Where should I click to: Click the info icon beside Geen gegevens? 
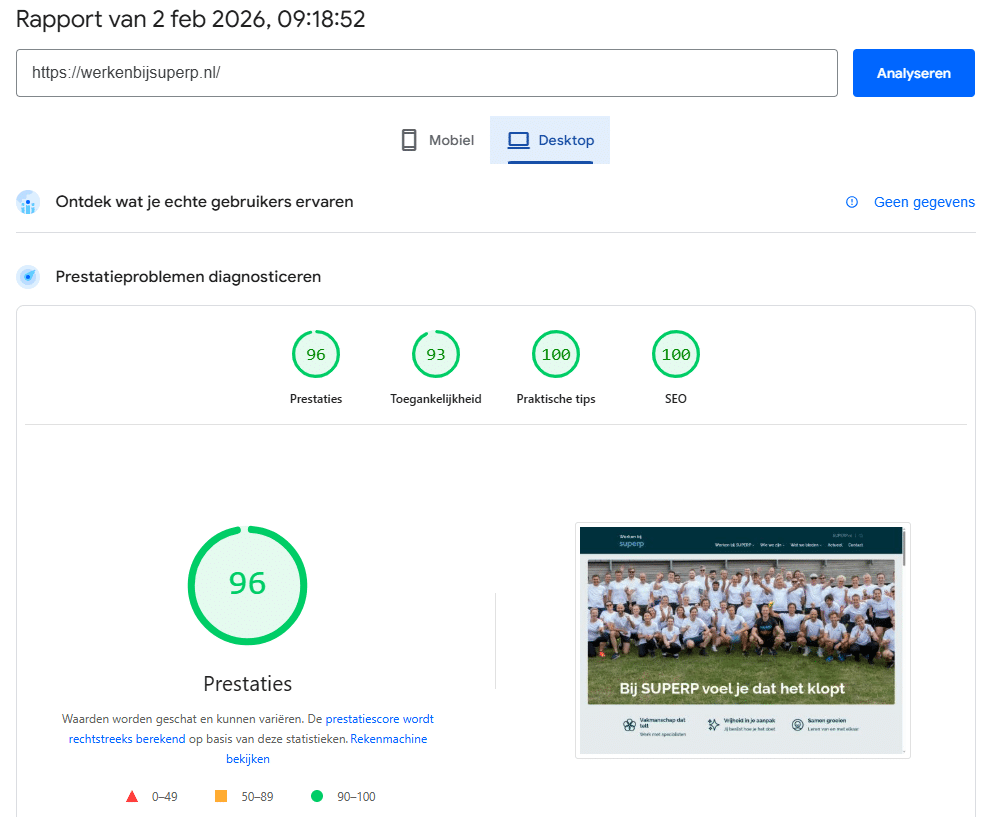pyautogui.click(x=851, y=202)
